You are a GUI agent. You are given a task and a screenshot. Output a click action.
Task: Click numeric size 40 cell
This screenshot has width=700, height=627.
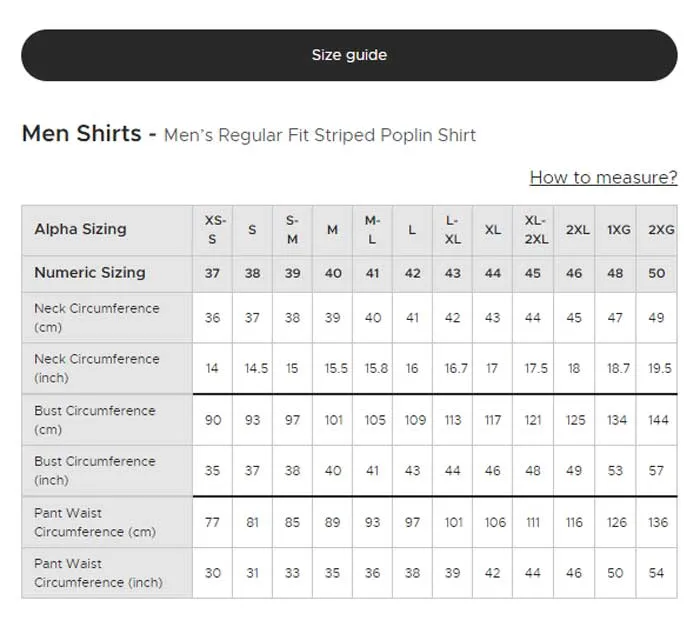pos(333,273)
